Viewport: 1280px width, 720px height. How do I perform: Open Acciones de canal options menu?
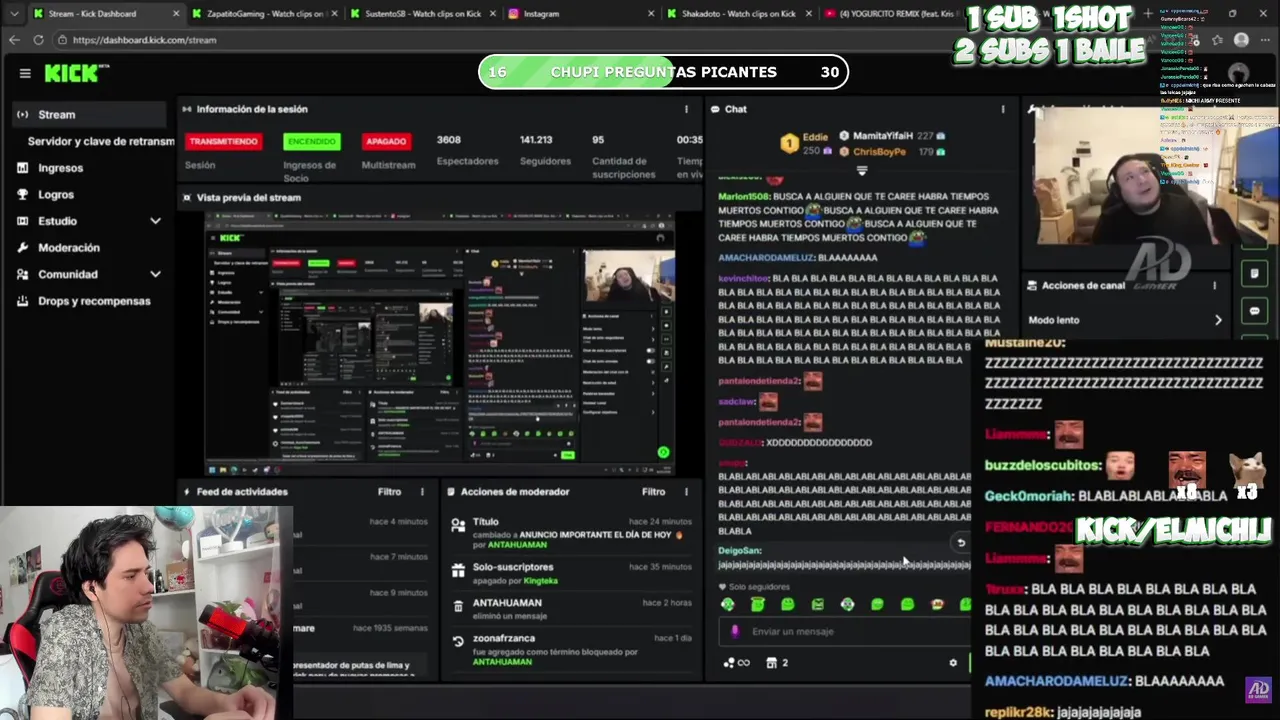pyautogui.click(x=1215, y=285)
